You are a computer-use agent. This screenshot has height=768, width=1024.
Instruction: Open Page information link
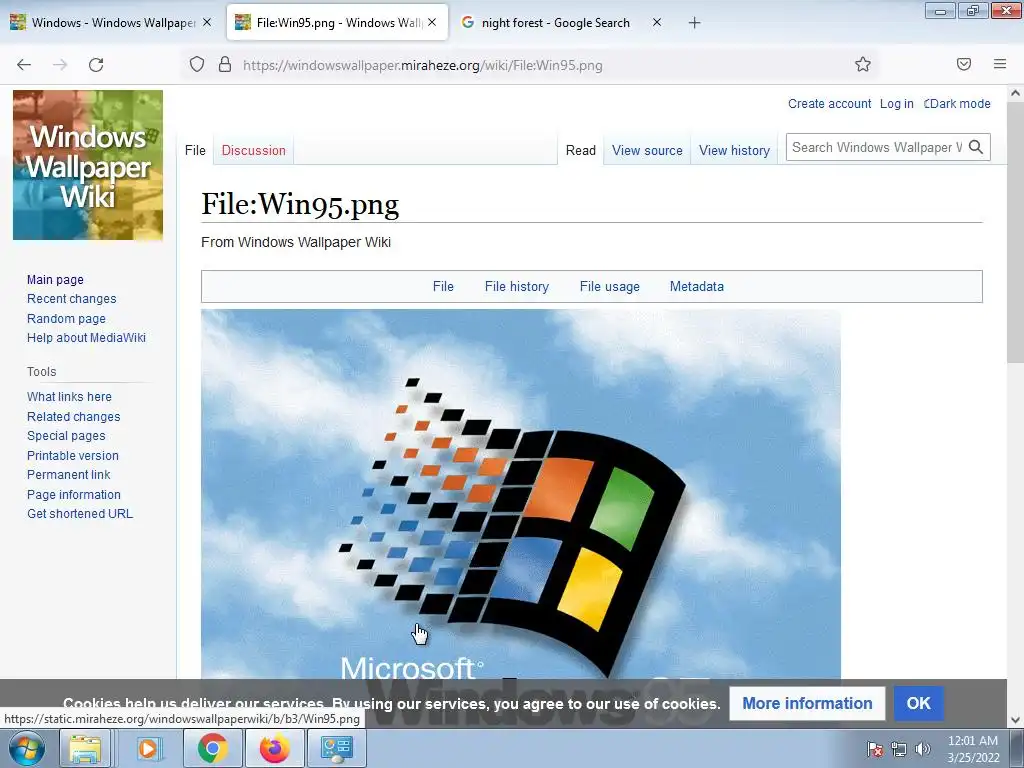(x=74, y=495)
